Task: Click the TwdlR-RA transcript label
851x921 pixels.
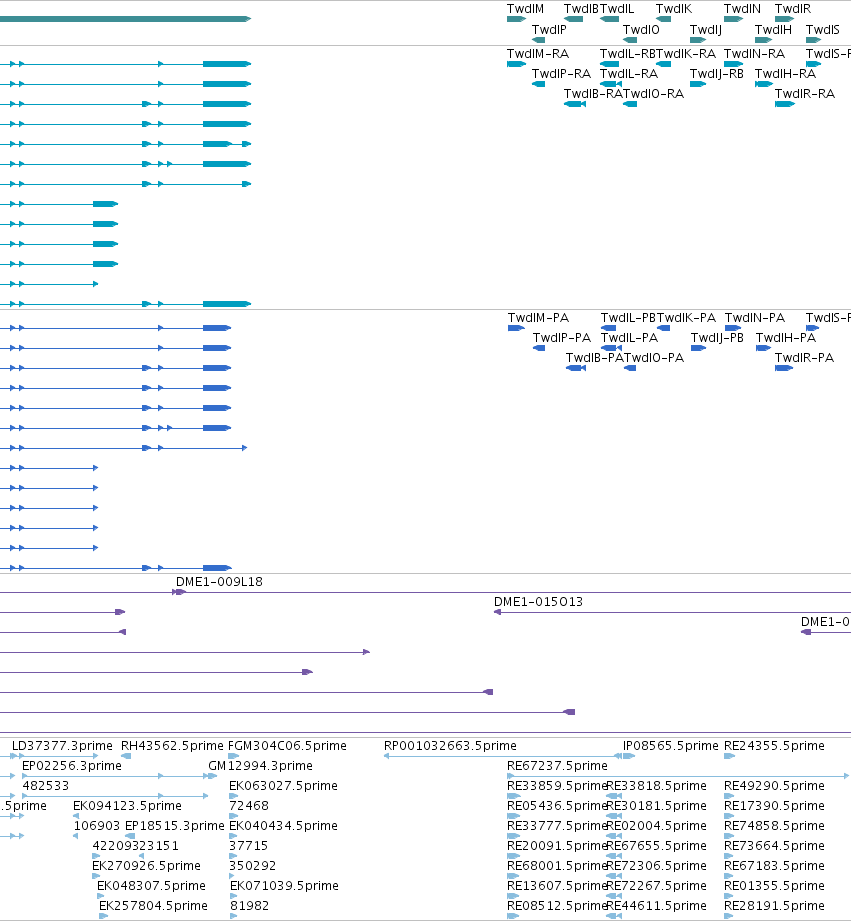Action: [805, 93]
